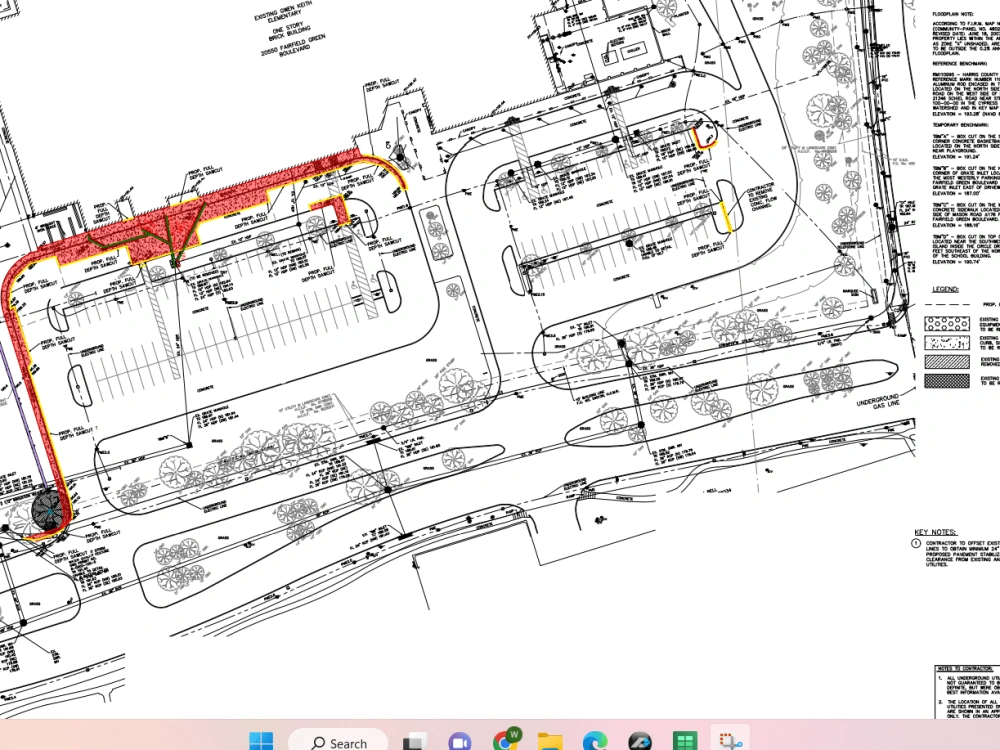This screenshot has width=1000, height=750.
Task: Click the taskbar Search box
Action: pyautogui.click(x=338, y=740)
